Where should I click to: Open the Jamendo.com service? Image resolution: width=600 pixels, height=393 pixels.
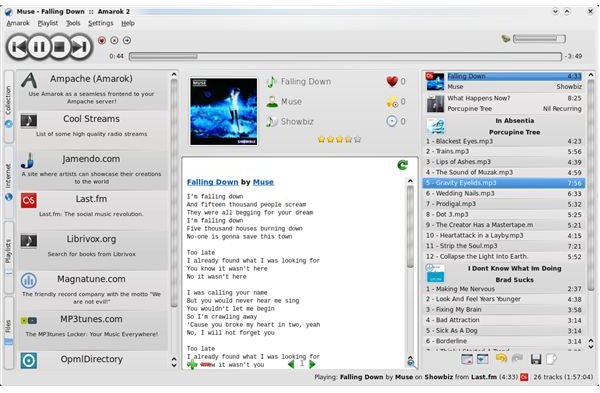coord(92,170)
